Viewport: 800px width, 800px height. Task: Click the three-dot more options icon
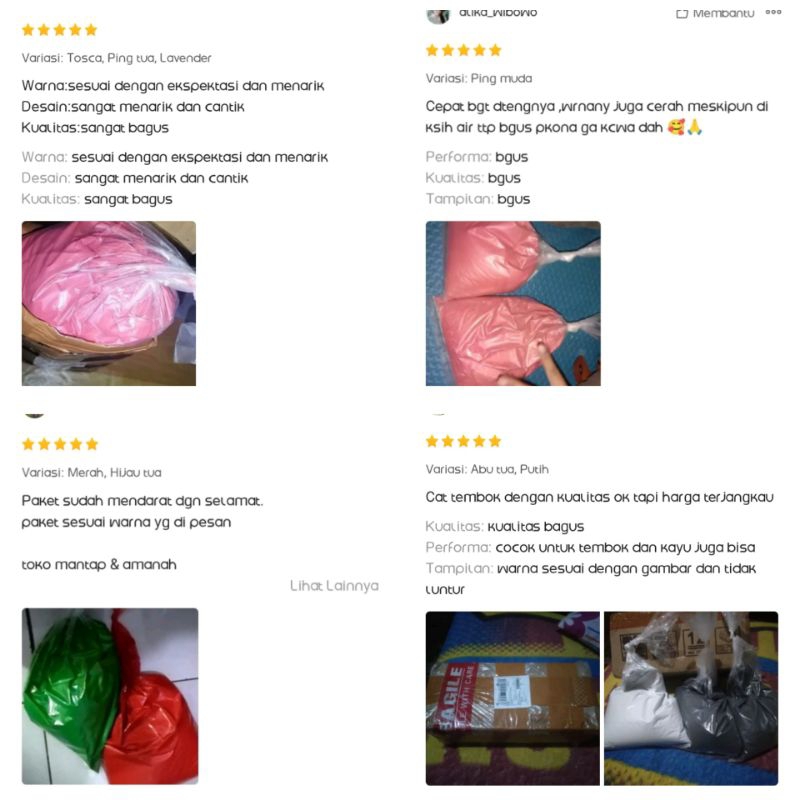coord(773,12)
